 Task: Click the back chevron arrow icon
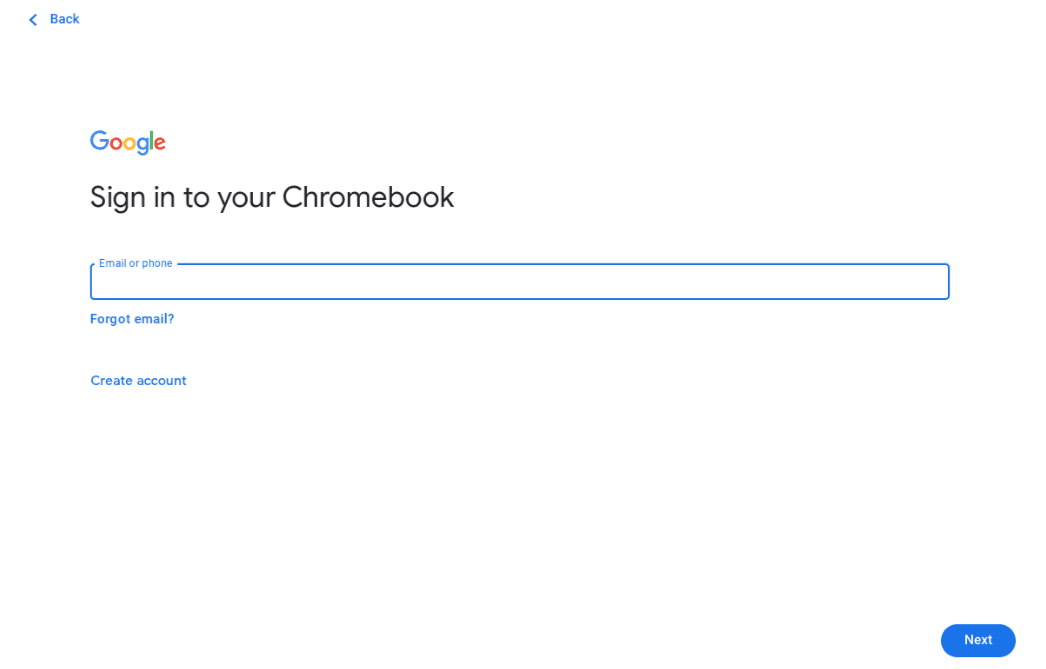click(x=33, y=20)
